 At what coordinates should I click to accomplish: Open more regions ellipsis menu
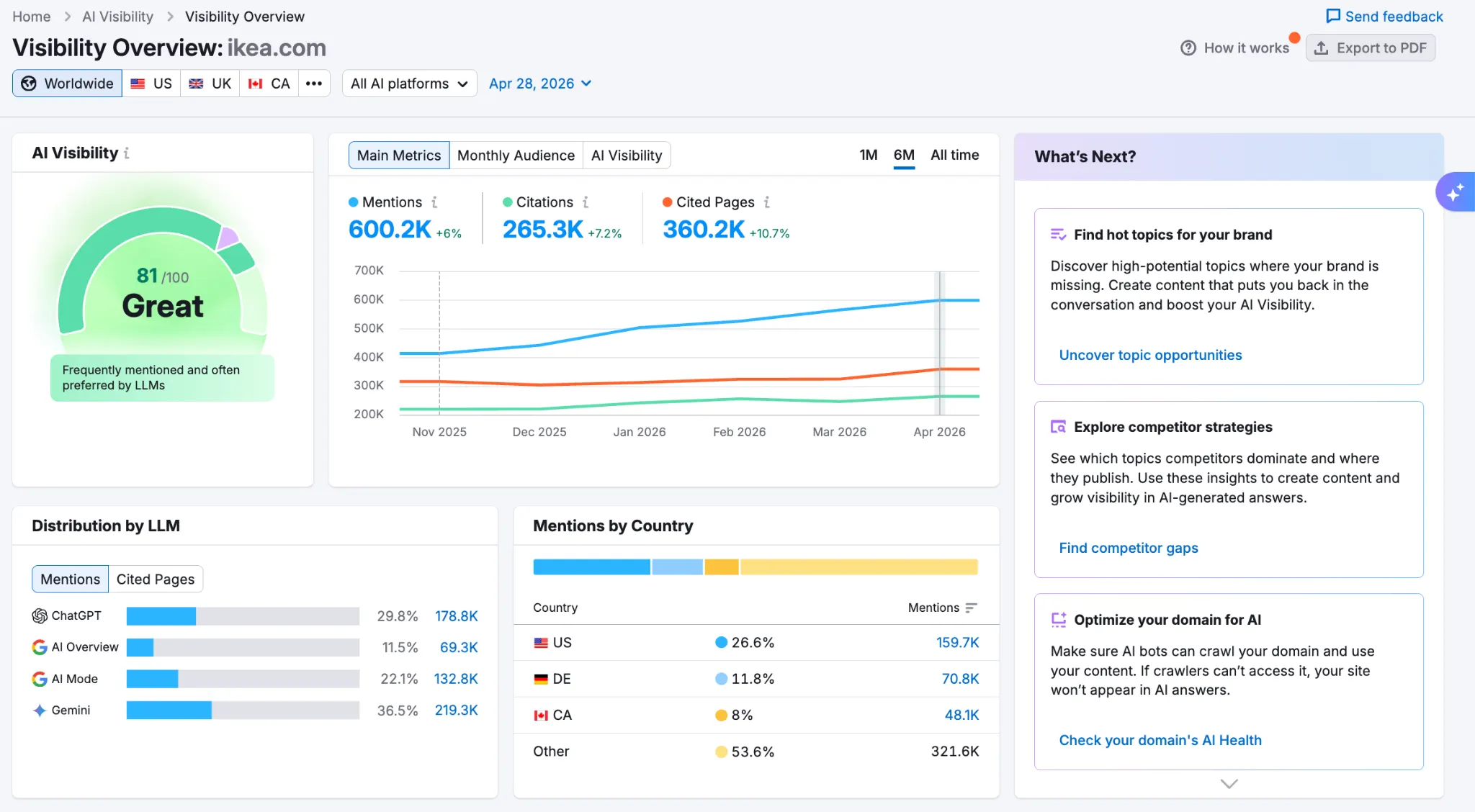(314, 84)
